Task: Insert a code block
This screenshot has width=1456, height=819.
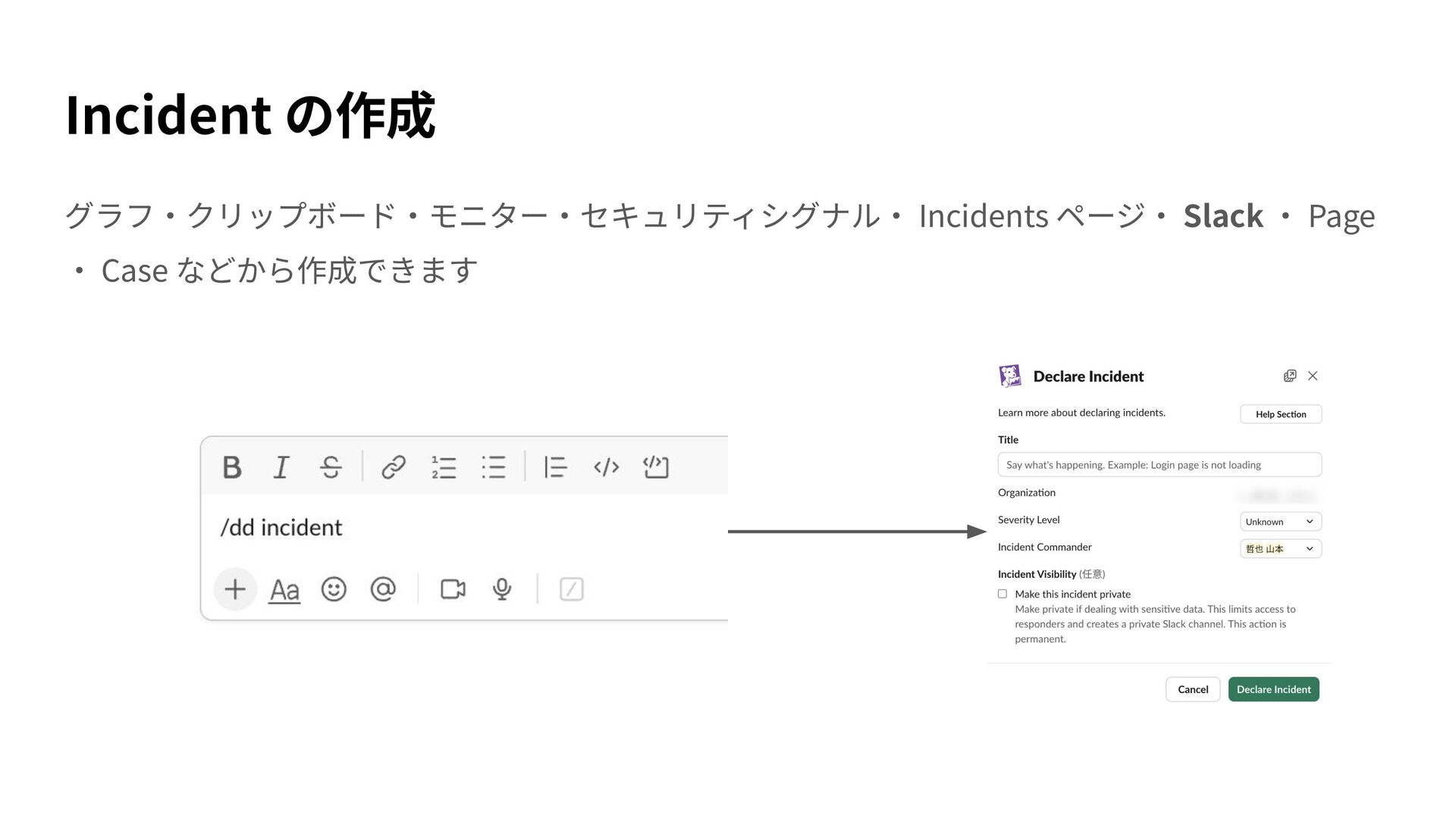Action: coord(656,467)
